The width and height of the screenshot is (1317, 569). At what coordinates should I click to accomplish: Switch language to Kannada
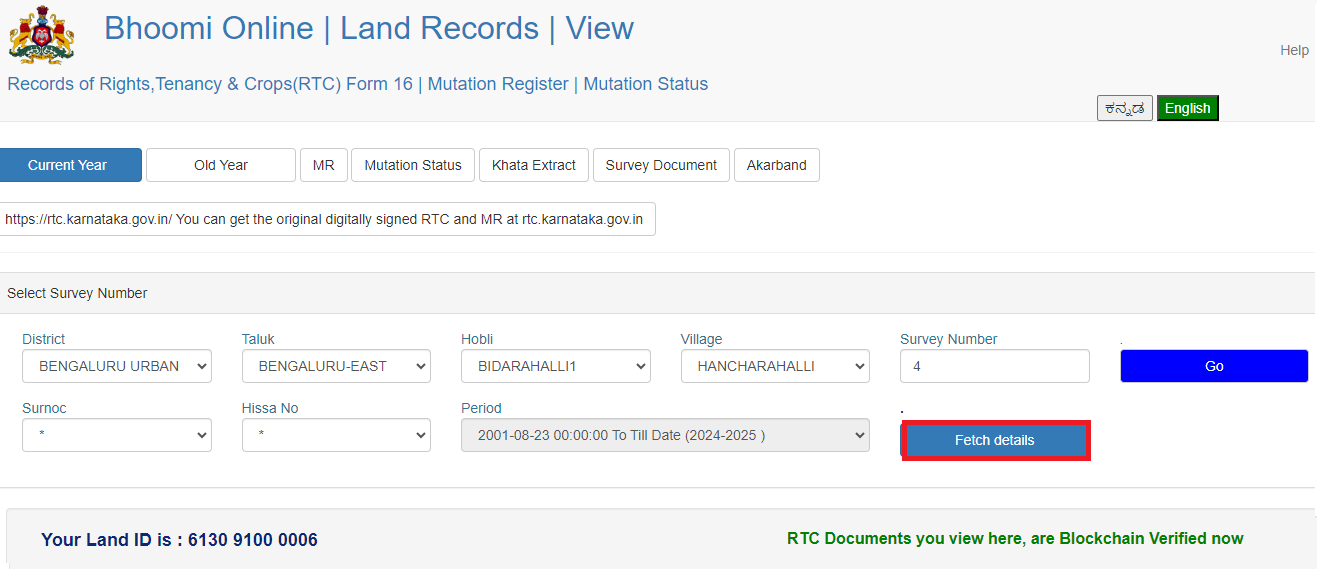point(1124,108)
